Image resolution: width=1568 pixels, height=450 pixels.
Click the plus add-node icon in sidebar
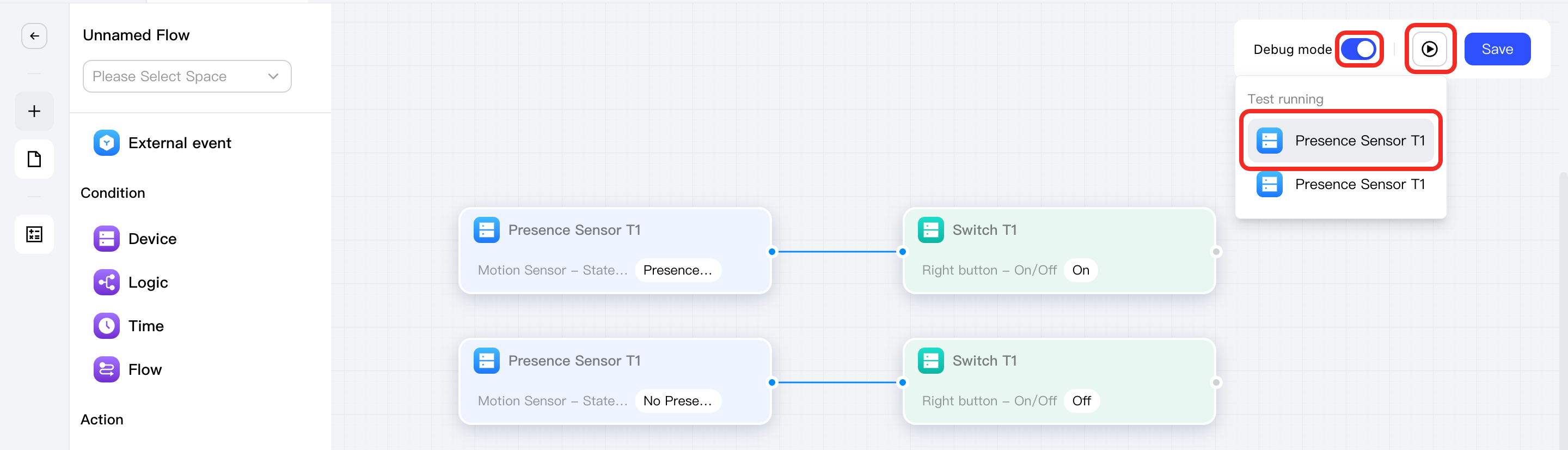34,111
